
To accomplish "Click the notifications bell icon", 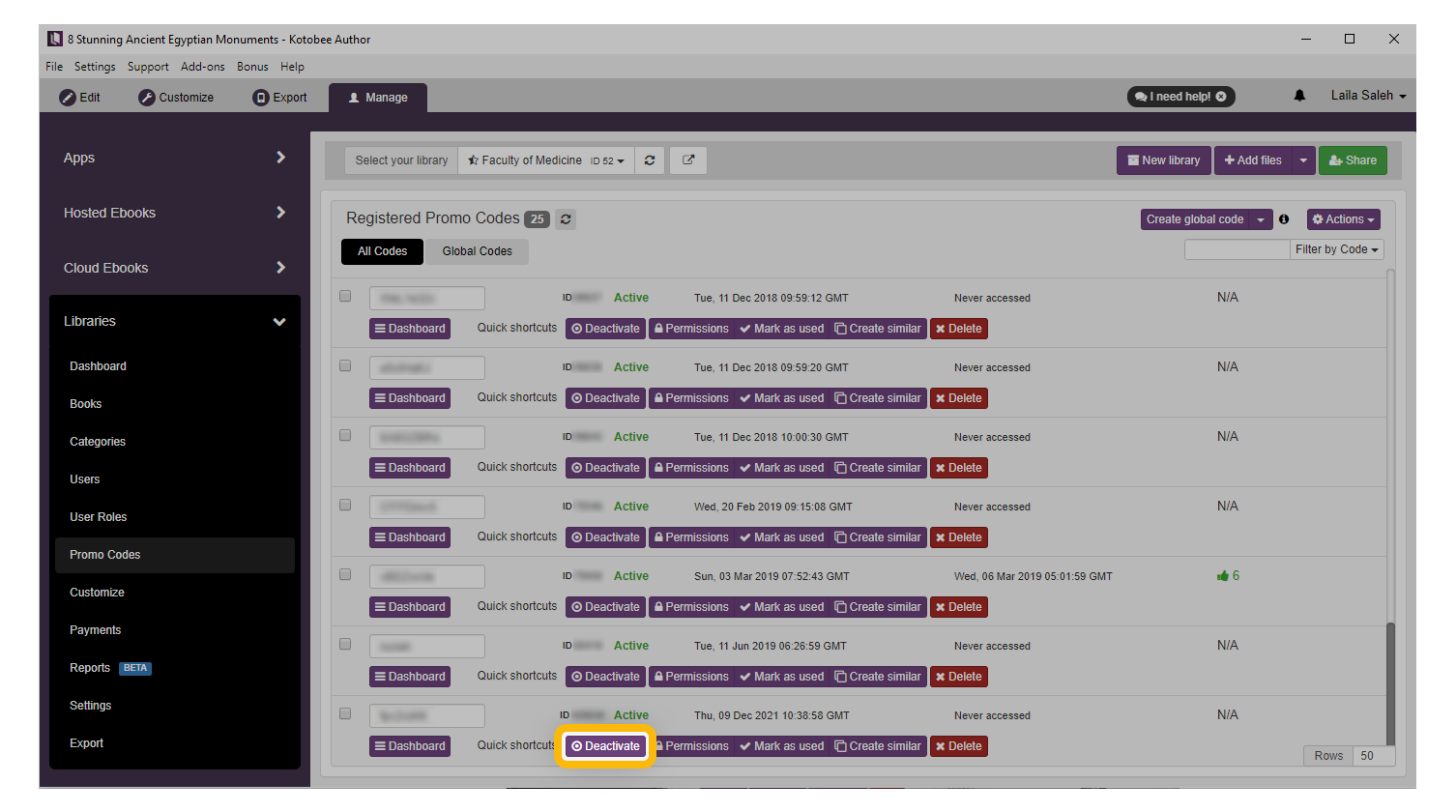I will tap(1299, 96).
